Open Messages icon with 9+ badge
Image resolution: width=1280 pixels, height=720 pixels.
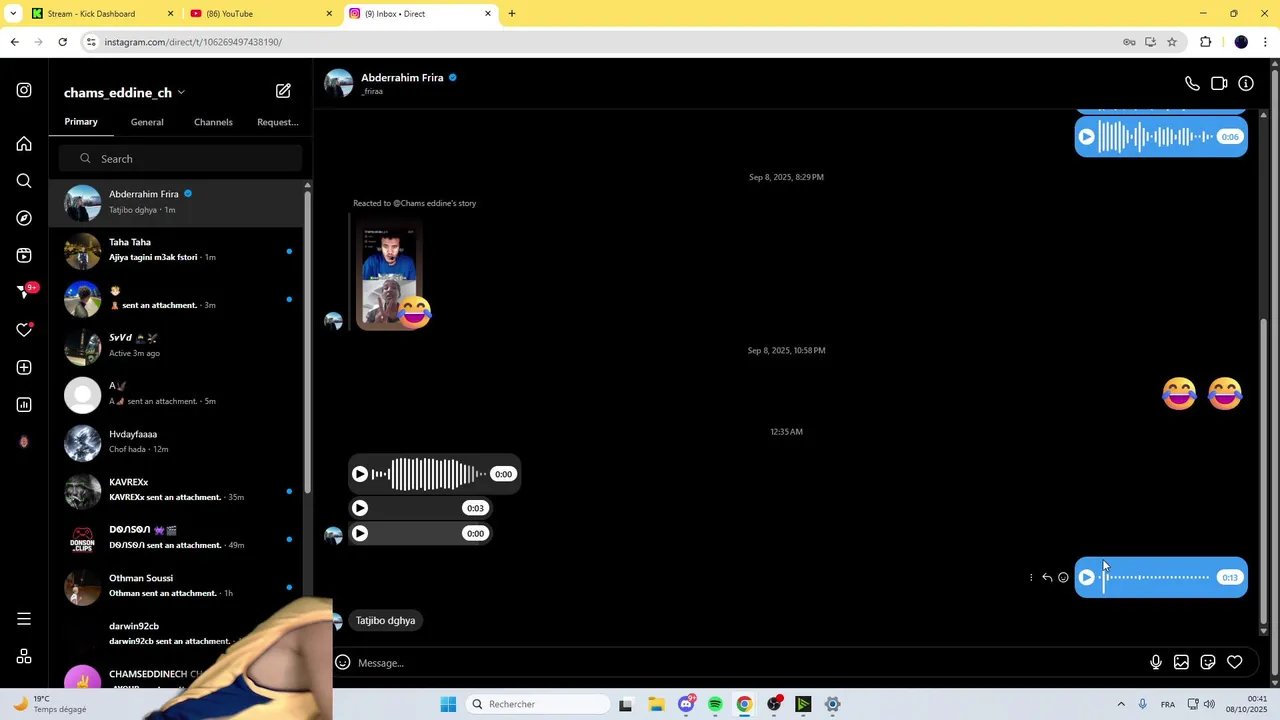[24, 292]
